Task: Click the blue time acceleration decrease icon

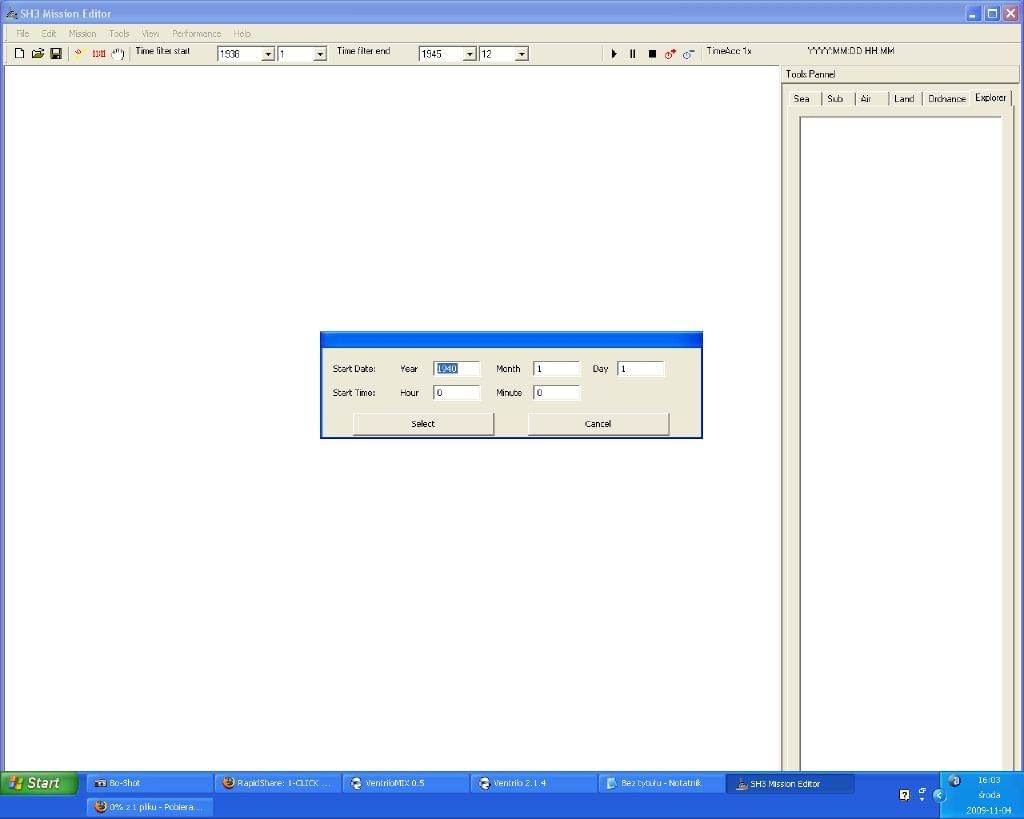Action: (x=688, y=54)
